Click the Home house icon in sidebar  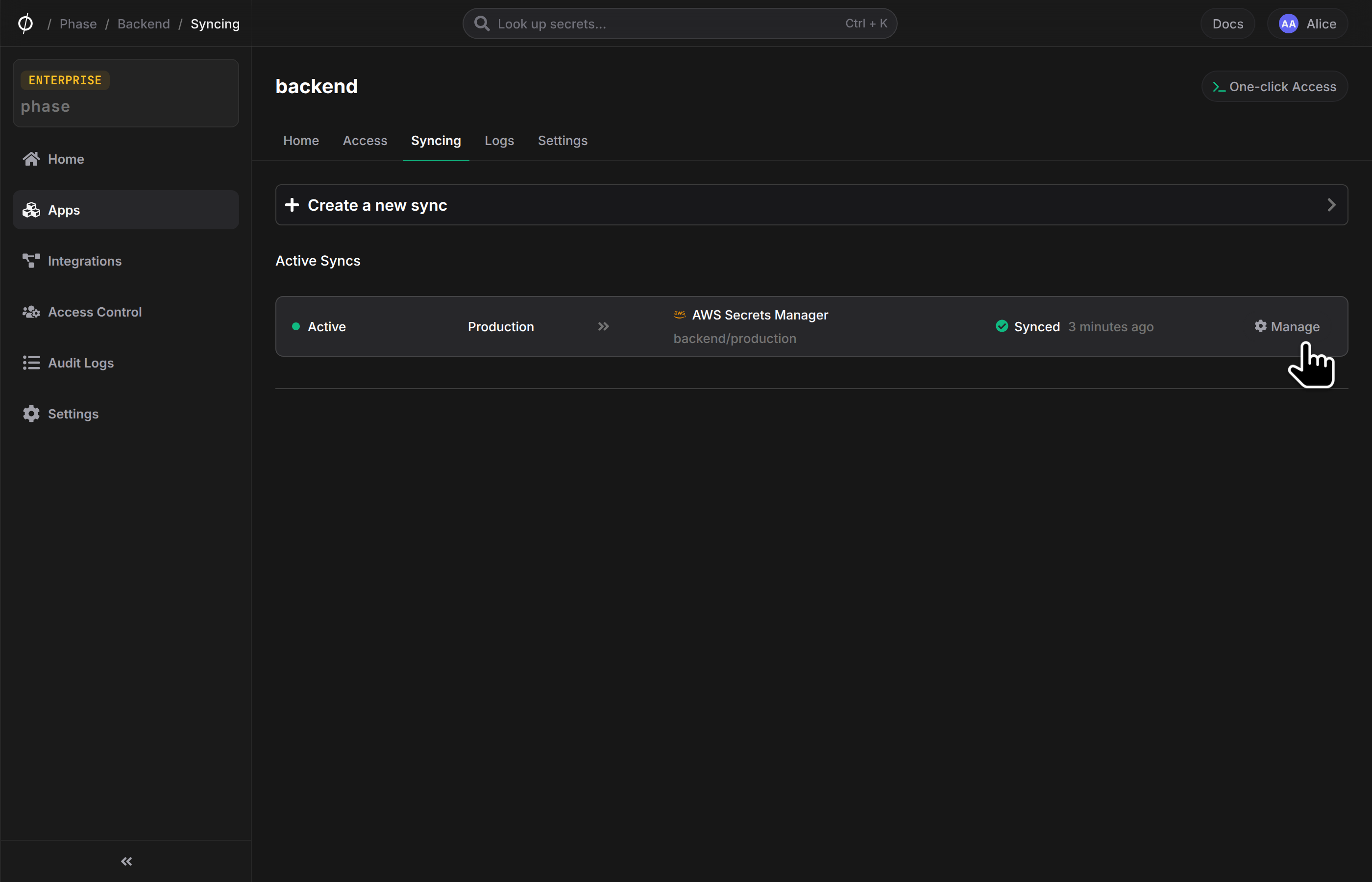tap(31, 159)
